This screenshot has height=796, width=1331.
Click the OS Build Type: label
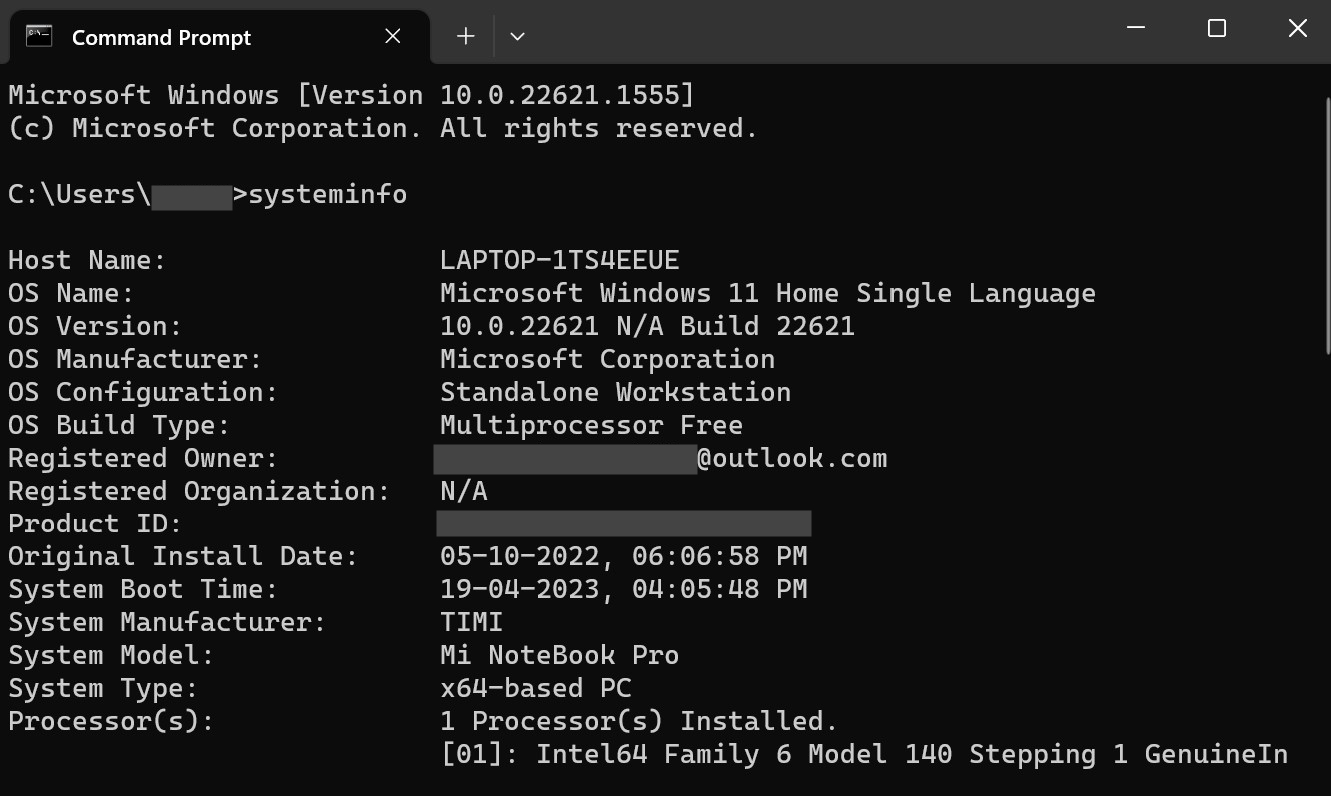pos(119,425)
